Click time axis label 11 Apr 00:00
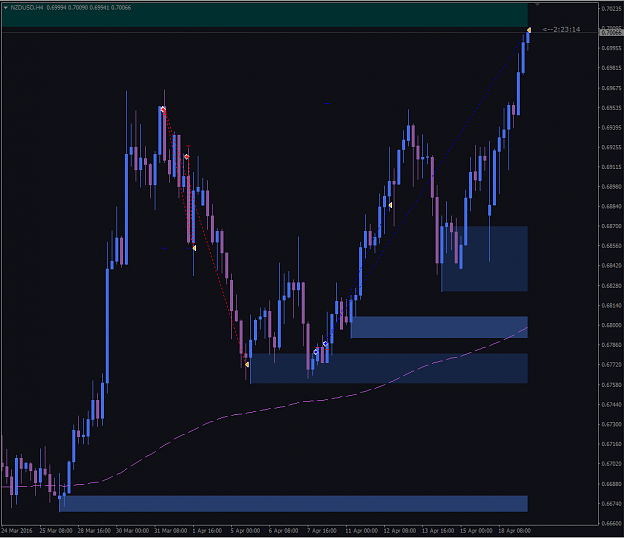Screen dimensions: 625x538 (362, 531)
